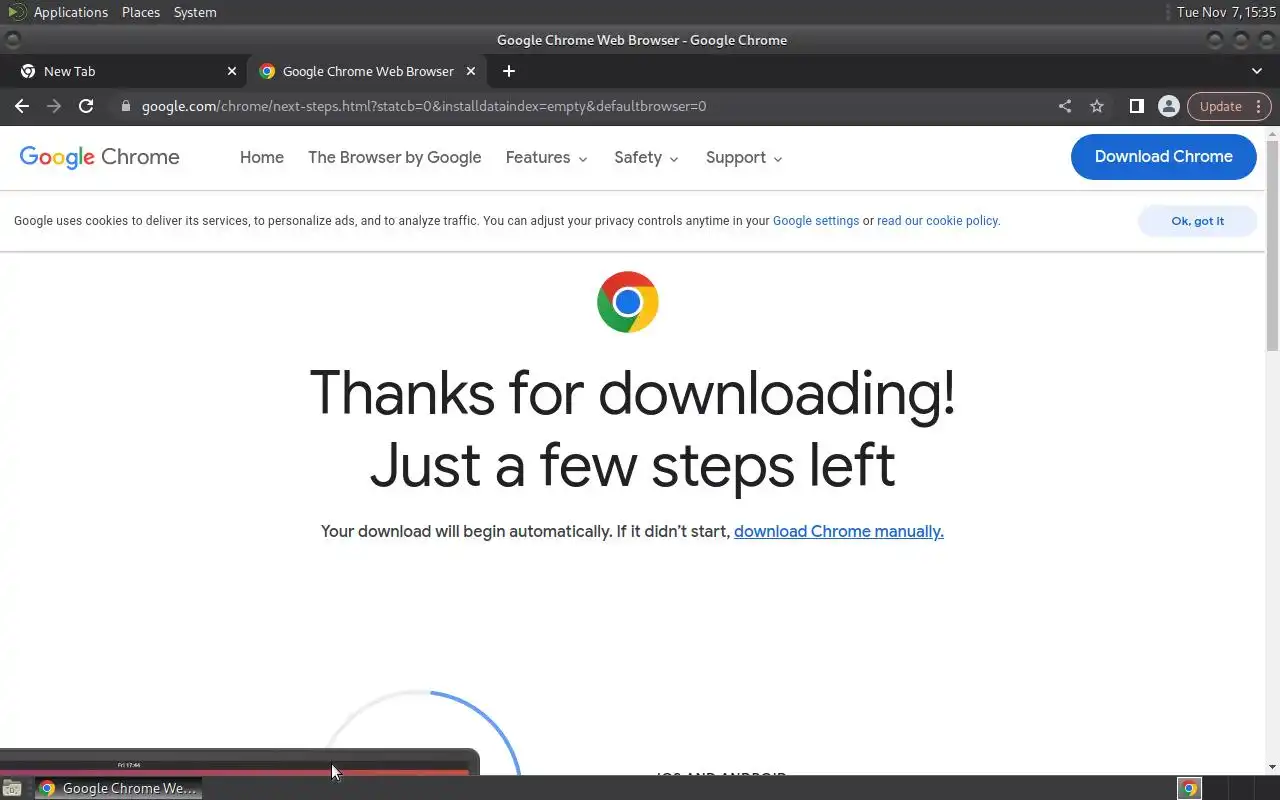Open the tab search chevron
Image resolution: width=1280 pixels, height=800 pixels.
(x=1257, y=71)
